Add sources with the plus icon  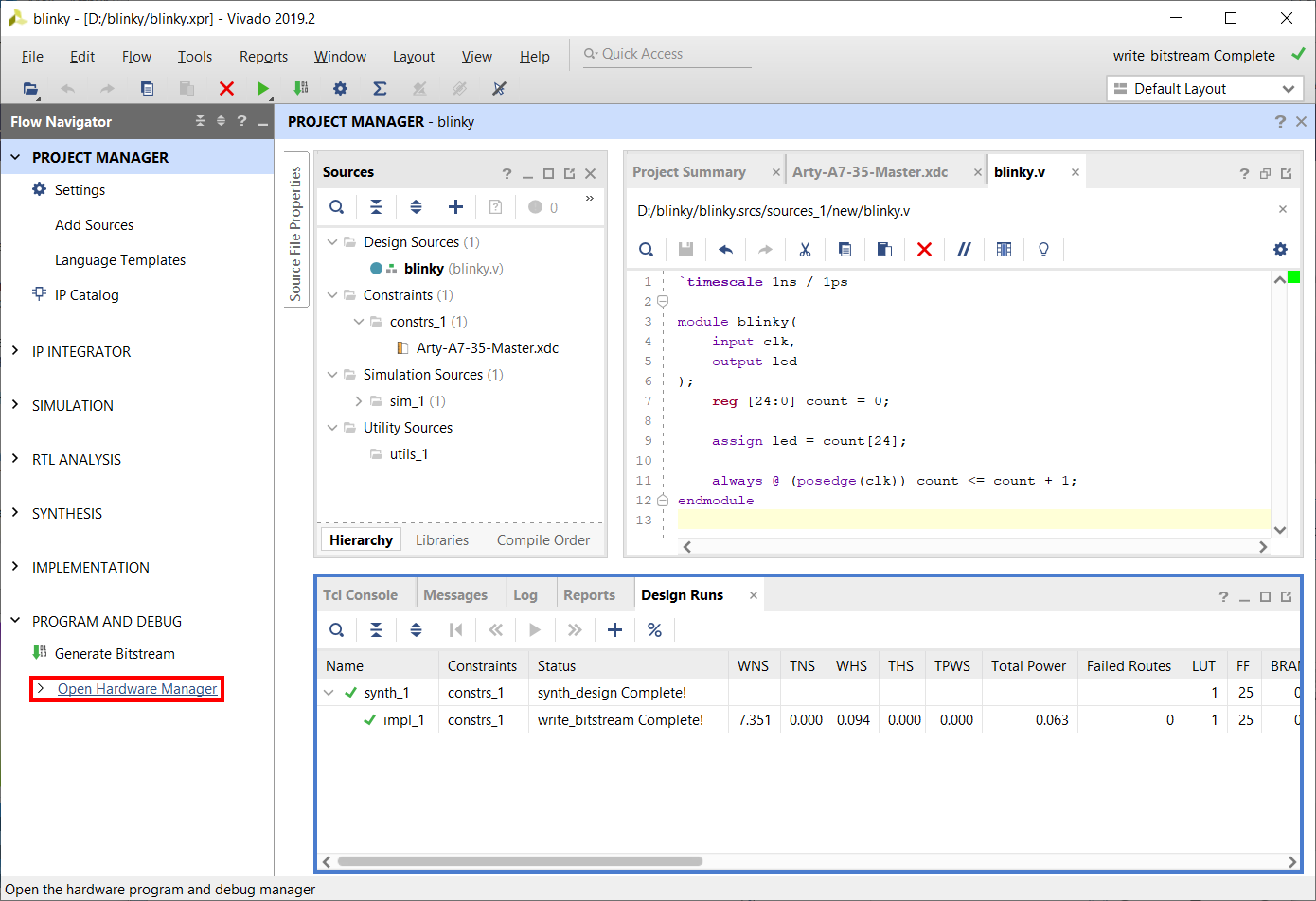pyautogui.click(x=455, y=207)
